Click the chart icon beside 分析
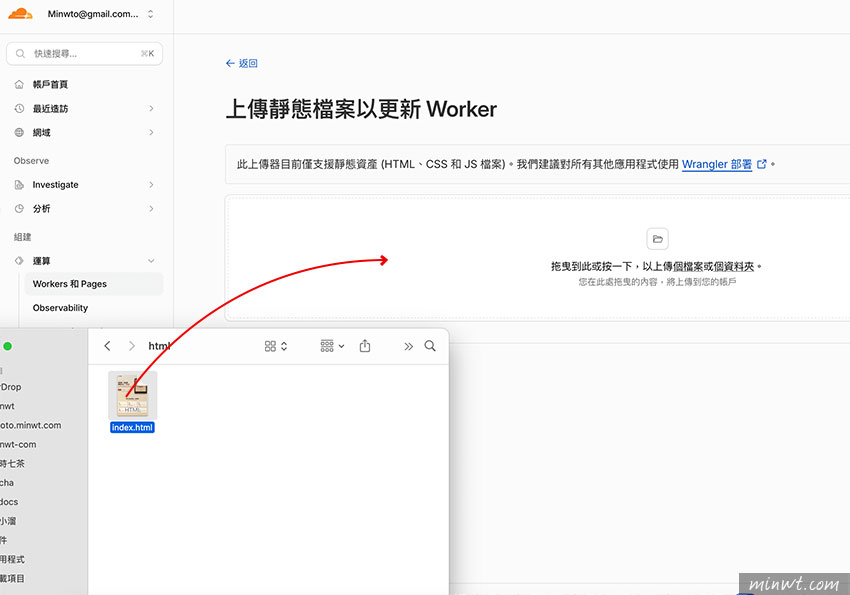 point(19,209)
